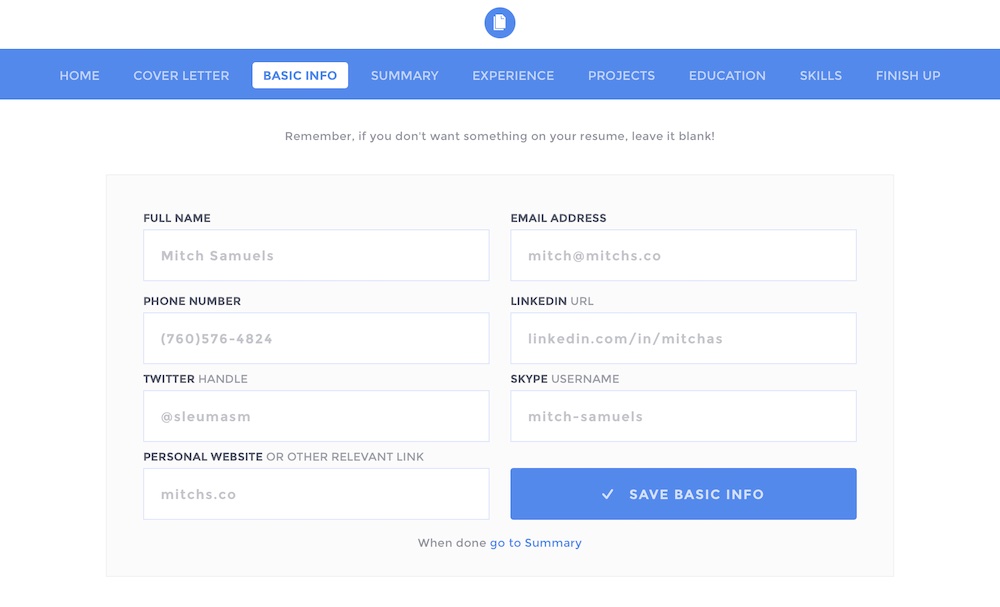Open the Experience tab
Image resolution: width=1000 pixels, height=607 pixels.
[513, 75]
